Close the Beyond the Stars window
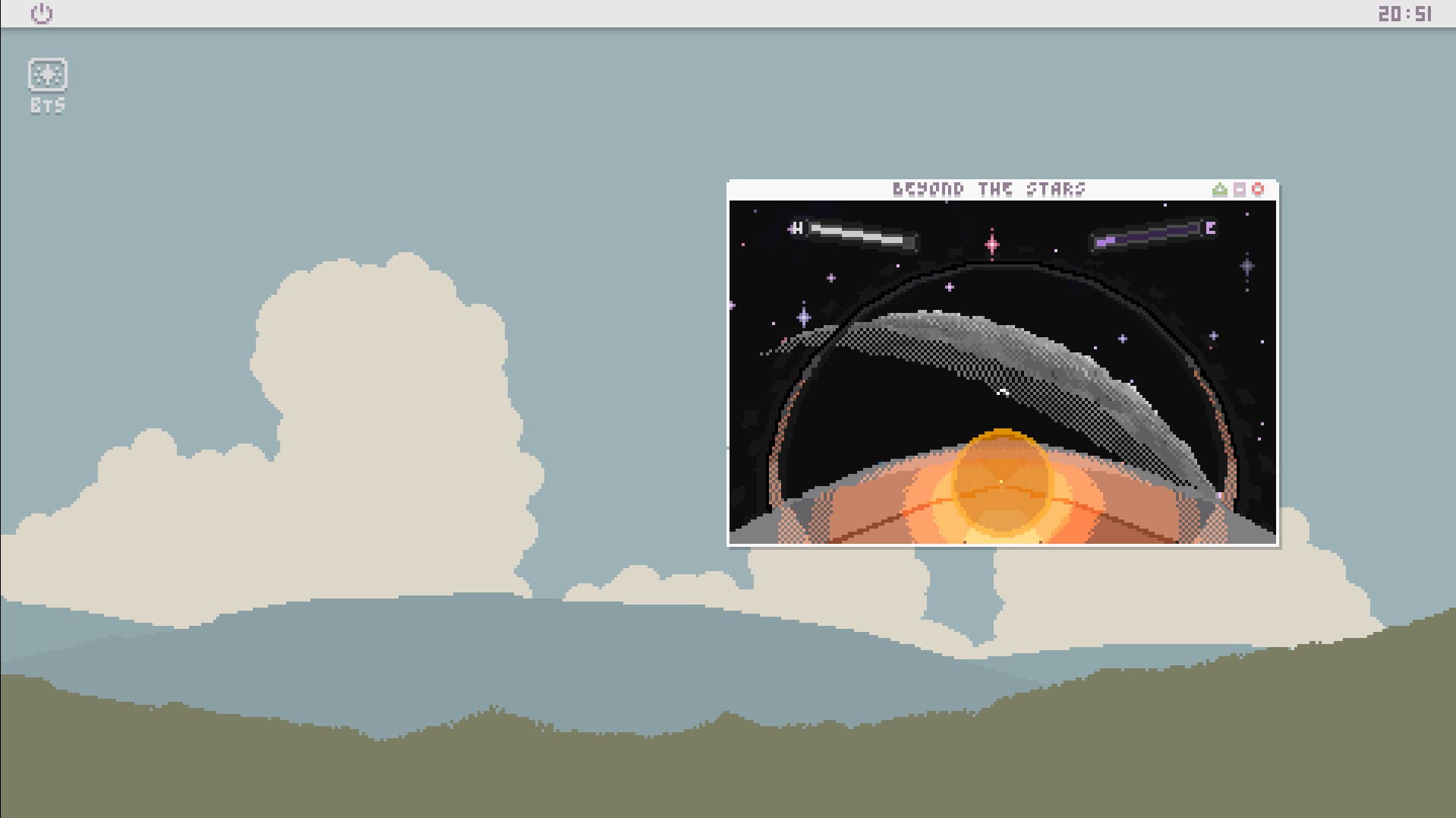The image size is (1456, 818). tap(1258, 189)
